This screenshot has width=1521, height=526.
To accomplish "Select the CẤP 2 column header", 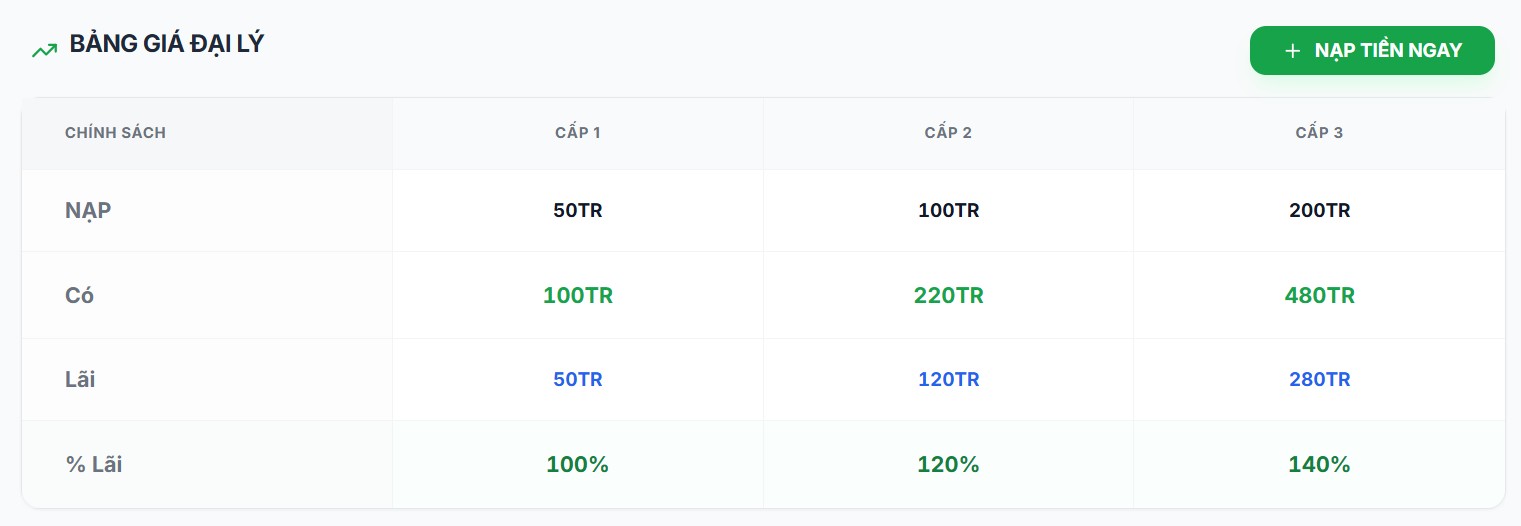I will (948, 133).
